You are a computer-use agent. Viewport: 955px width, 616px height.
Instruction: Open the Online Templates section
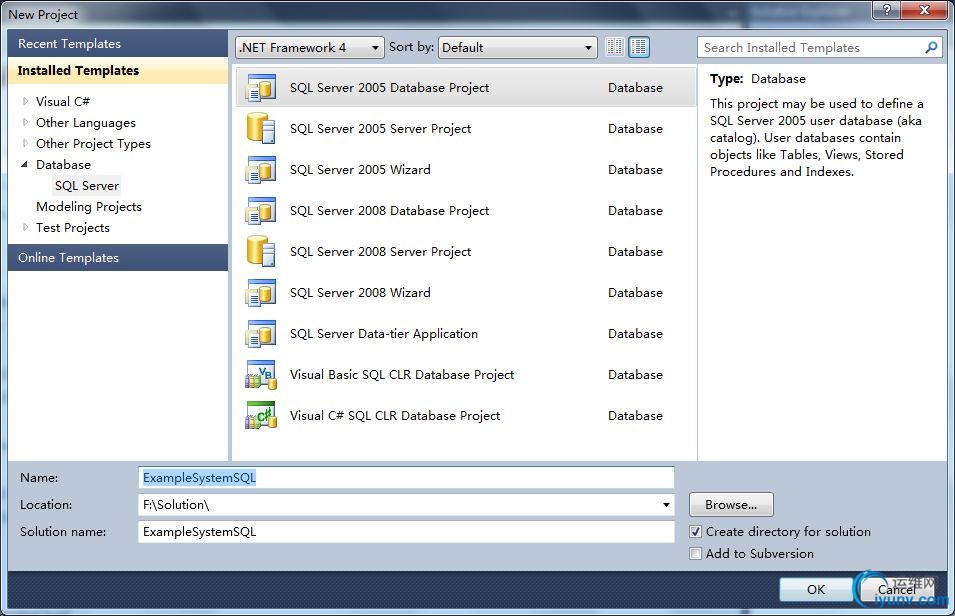pyautogui.click(x=118, y=258)
